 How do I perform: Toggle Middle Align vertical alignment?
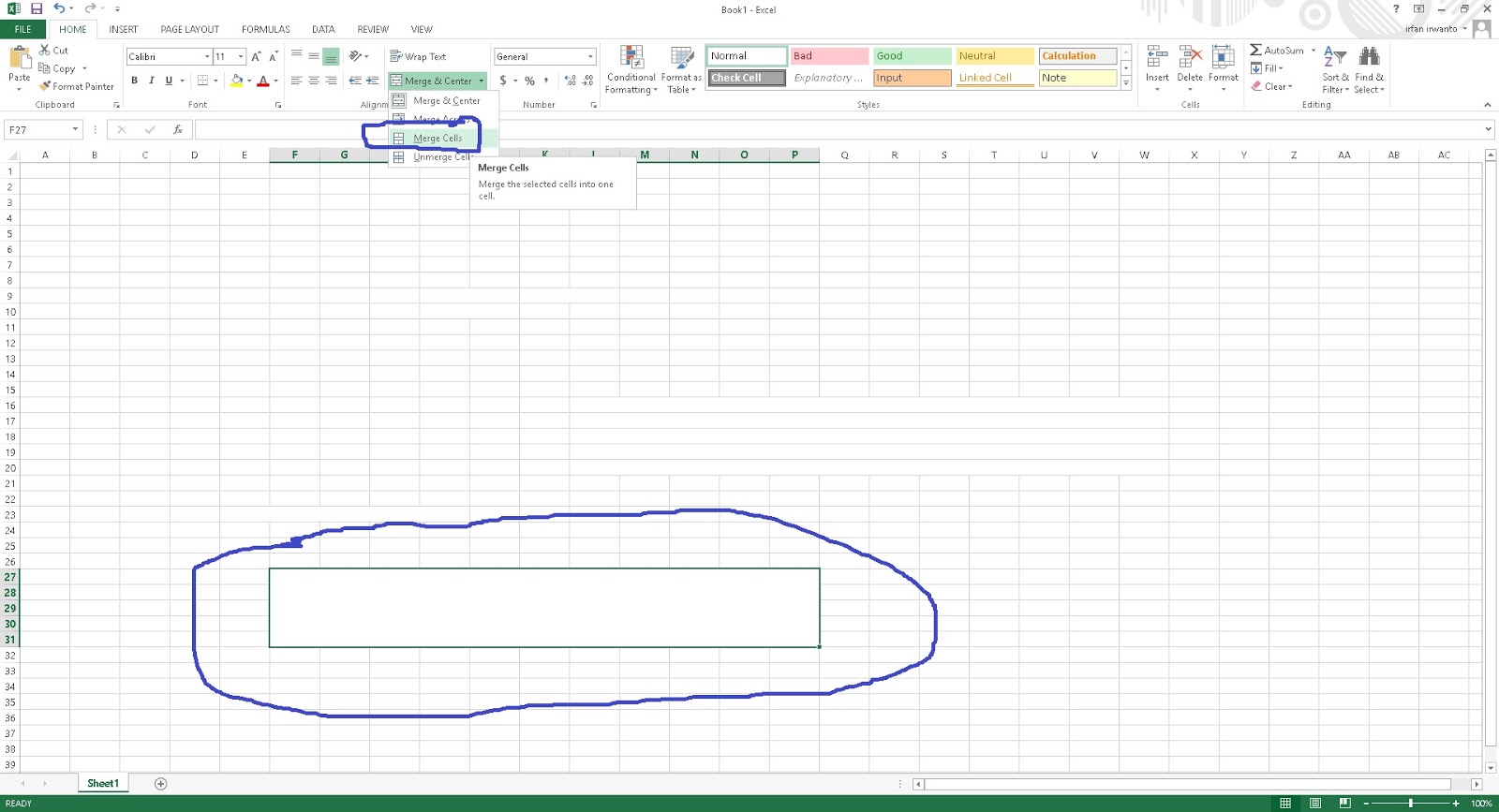pyautogui.click(x=314, y=57)
